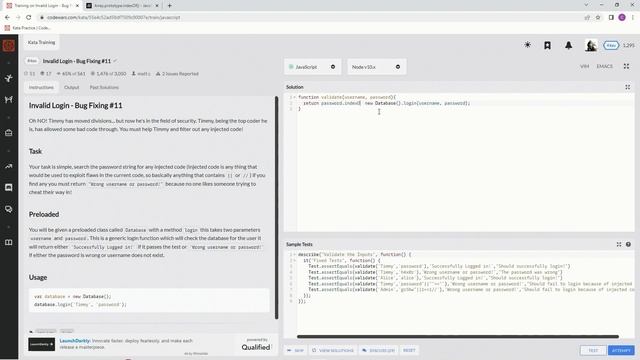Click the kata author name link
The height and width of the screenshot is (360, 640).
click(x=144, y=74)
